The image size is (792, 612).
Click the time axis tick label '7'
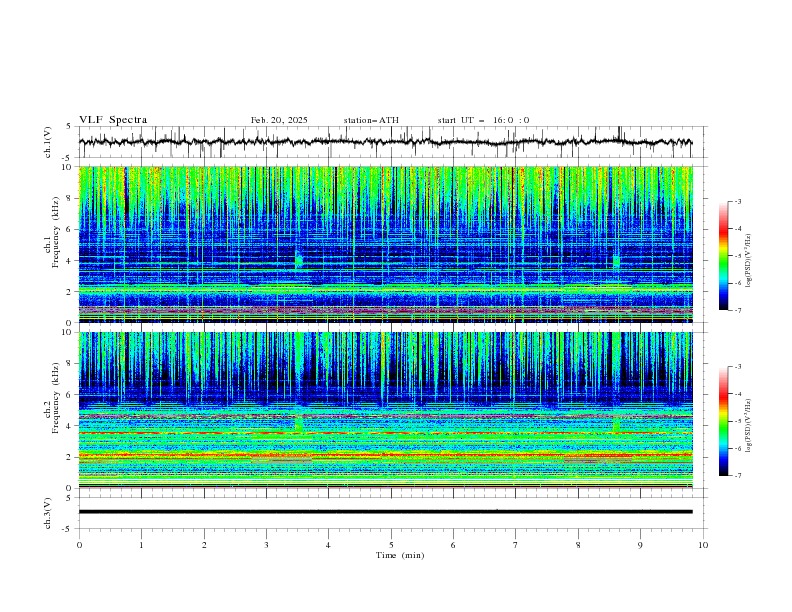pos(516,545)
